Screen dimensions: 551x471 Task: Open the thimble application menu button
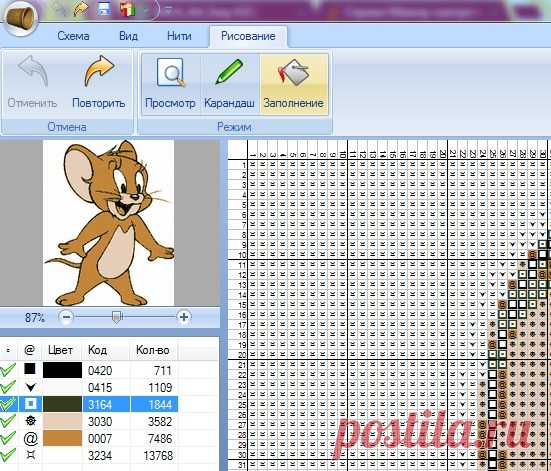pos(20,18)
